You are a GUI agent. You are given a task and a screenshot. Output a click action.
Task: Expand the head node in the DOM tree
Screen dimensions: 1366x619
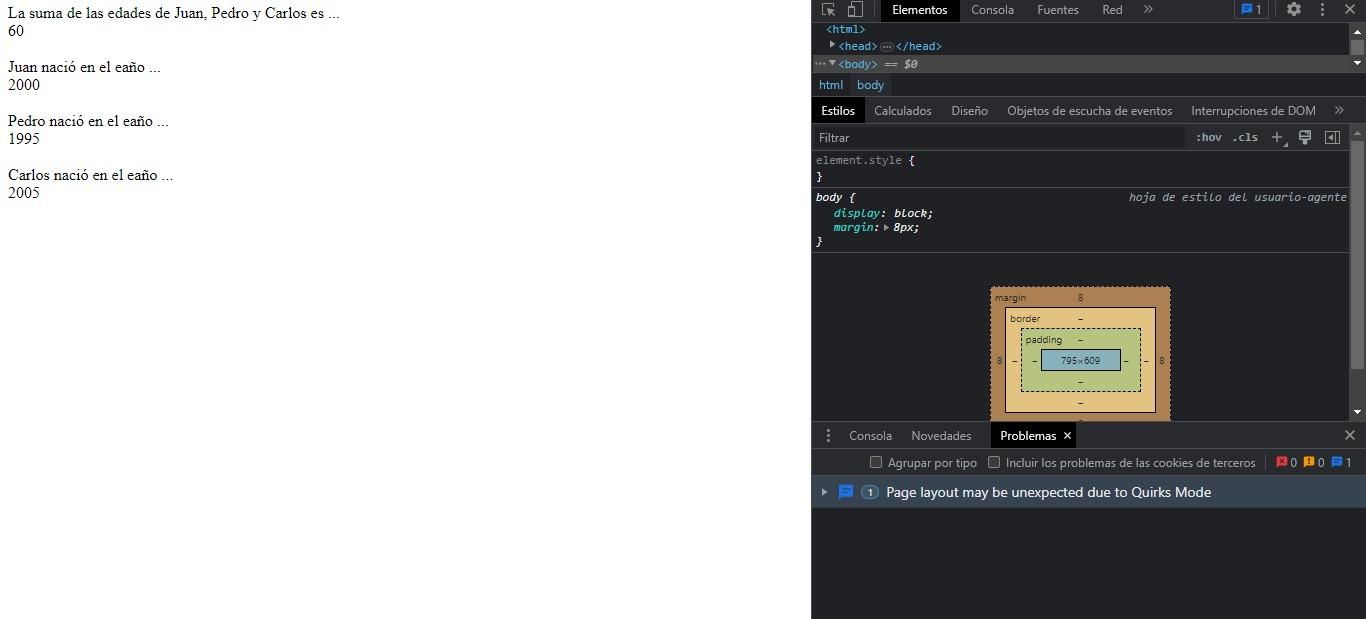(832, 45)
